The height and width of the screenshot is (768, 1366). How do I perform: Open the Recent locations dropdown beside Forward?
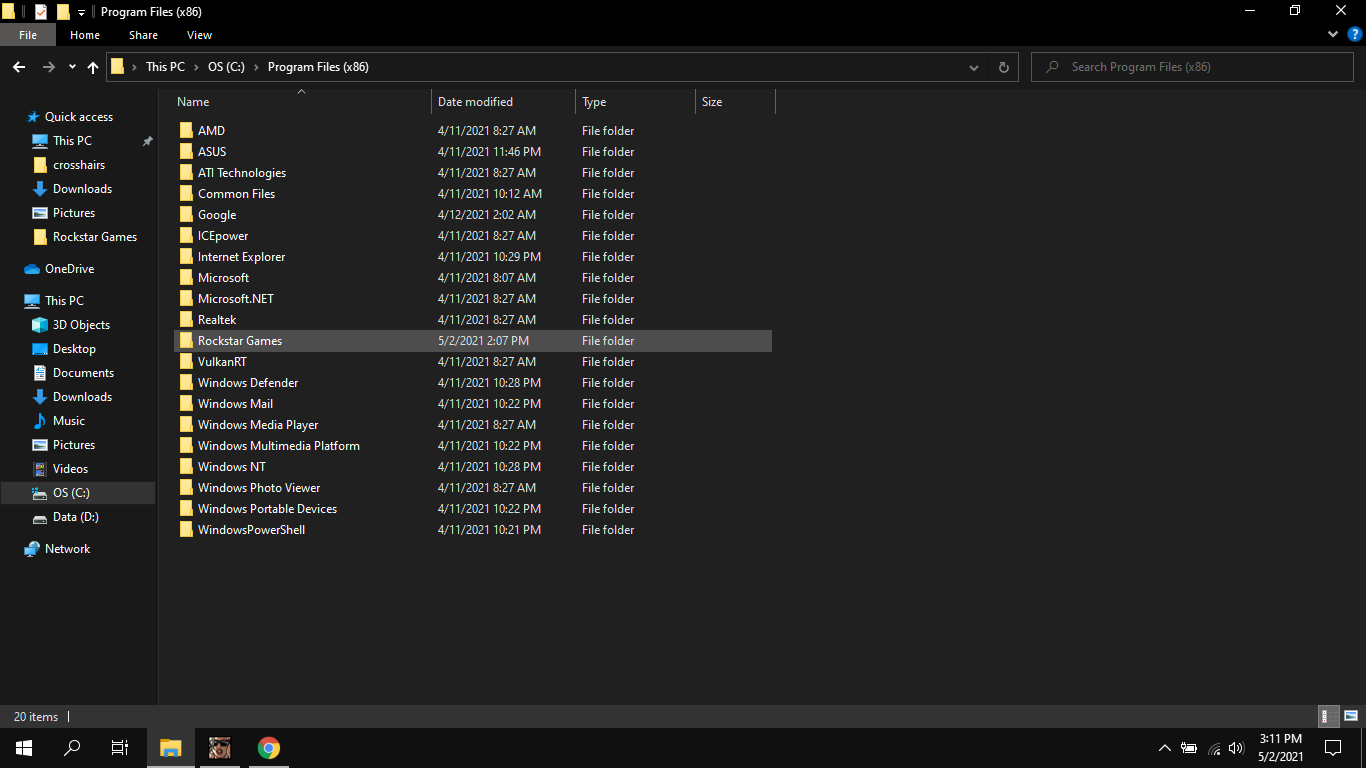(x=72, y=67)
